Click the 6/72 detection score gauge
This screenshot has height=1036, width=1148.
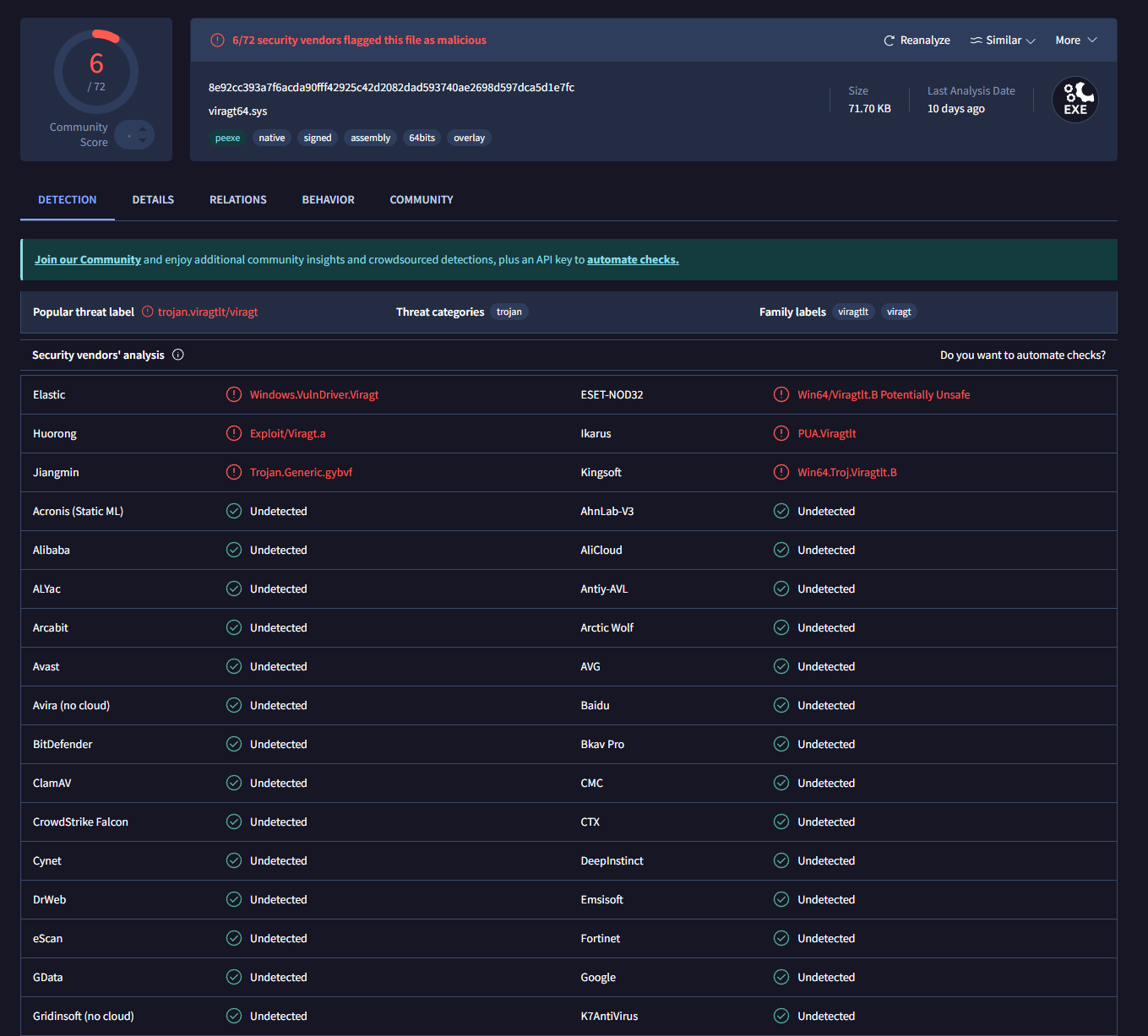point(96,72)
